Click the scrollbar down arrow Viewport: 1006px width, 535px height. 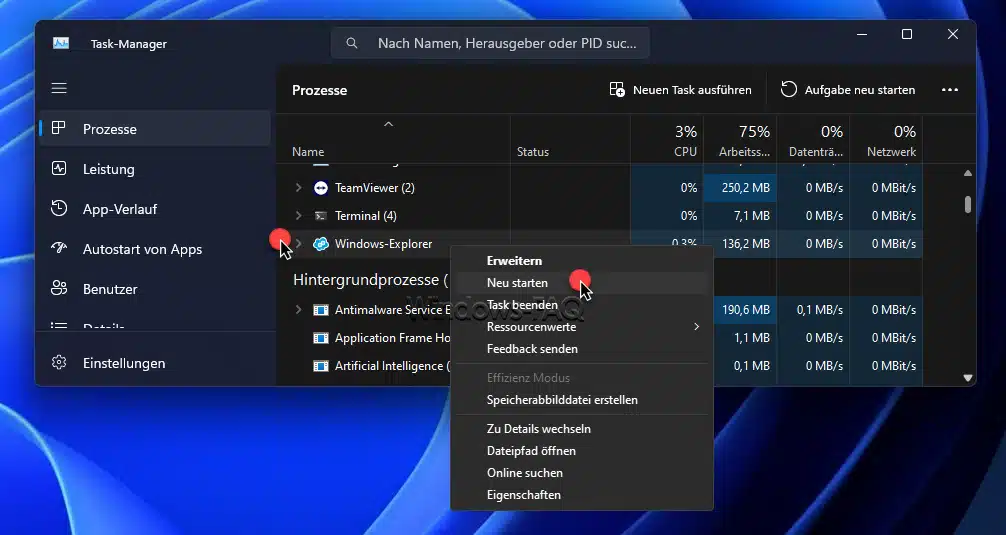click(x=968, y=378)
